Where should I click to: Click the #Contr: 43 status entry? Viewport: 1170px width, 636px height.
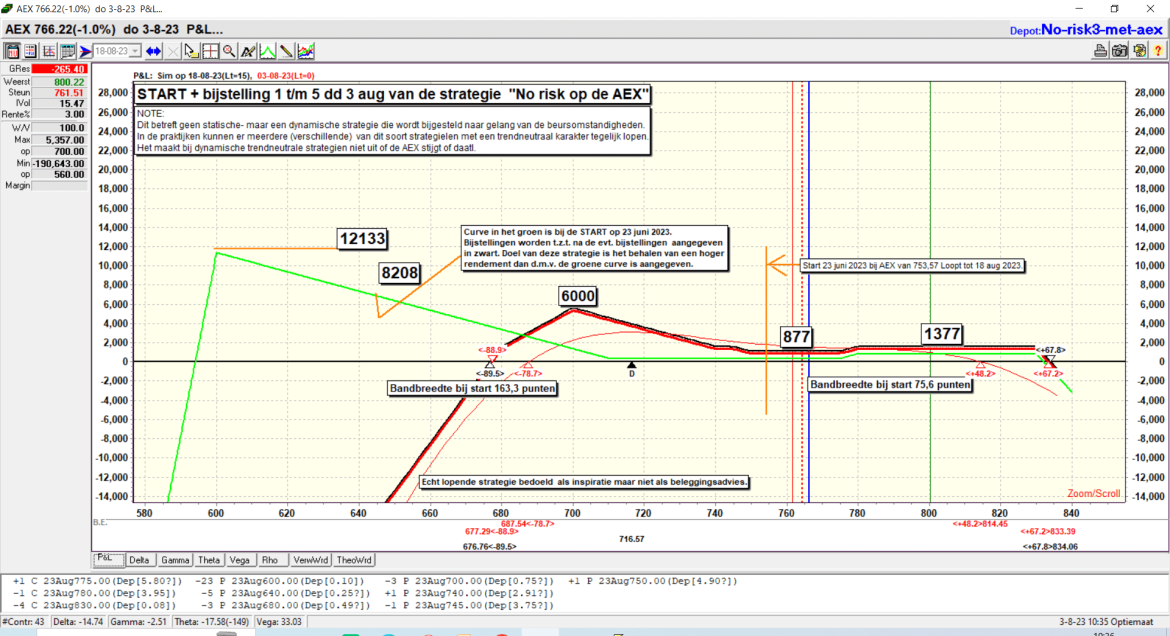(x=24, y=622)
